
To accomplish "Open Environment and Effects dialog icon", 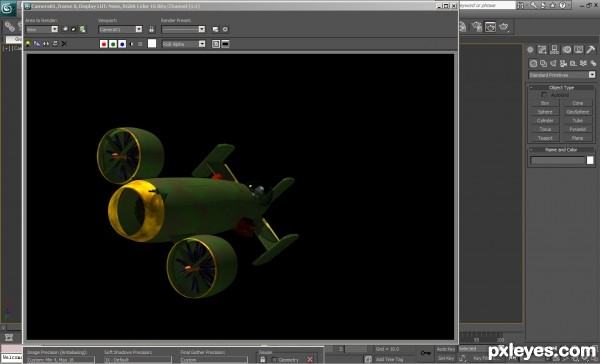I will click(x=225, y=29).
